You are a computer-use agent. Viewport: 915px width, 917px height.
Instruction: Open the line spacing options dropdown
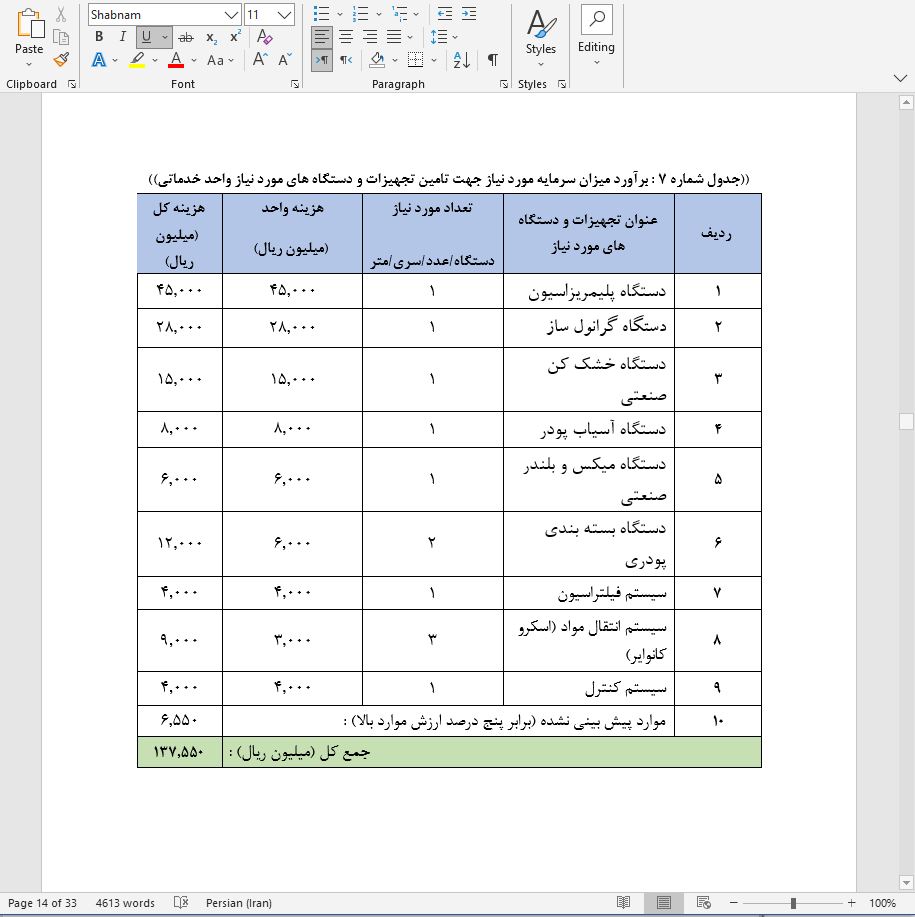click(x=454, y=36)
